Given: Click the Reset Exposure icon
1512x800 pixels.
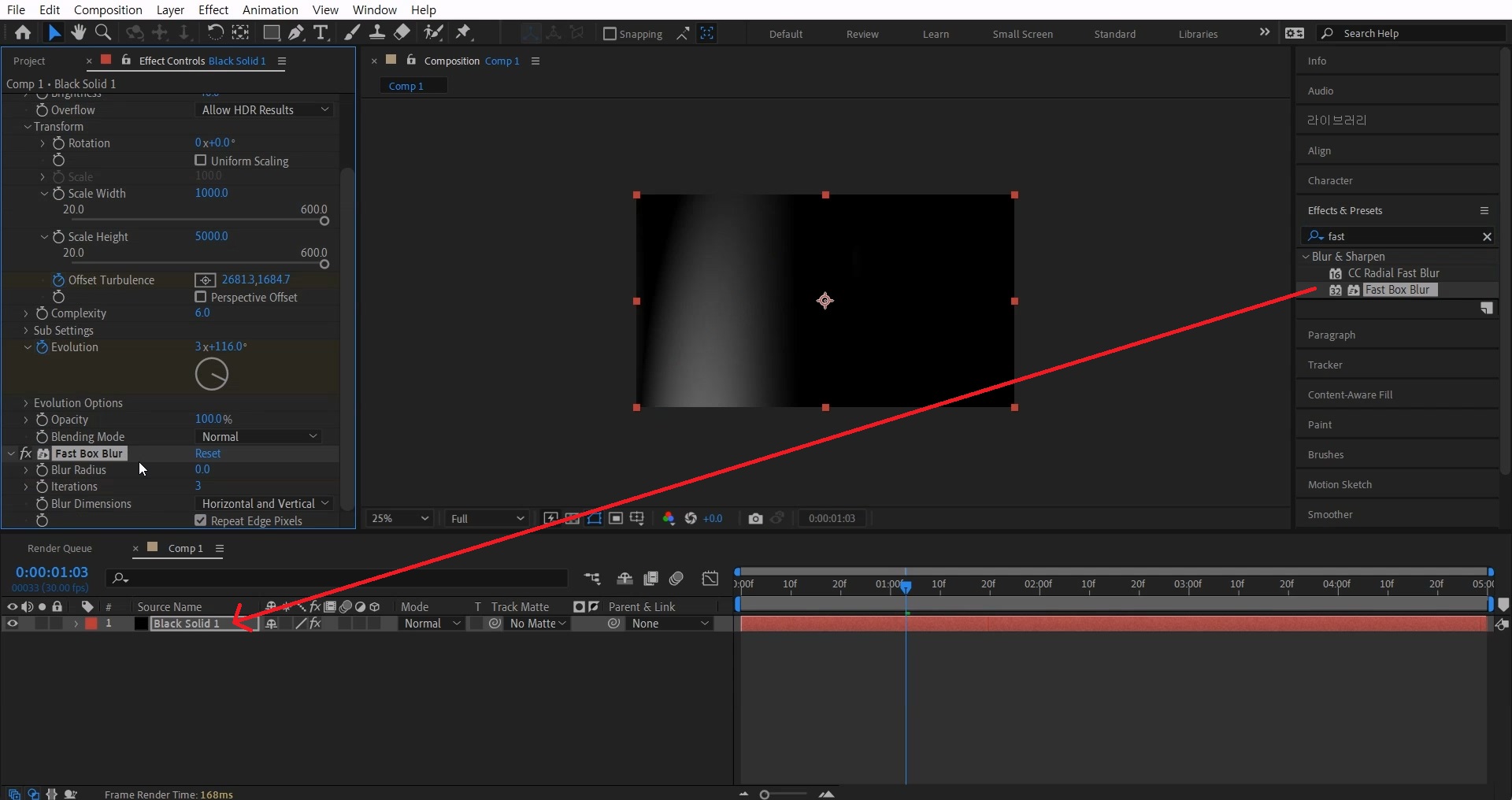Looking at the screenshot, I should tap(691, 518).
